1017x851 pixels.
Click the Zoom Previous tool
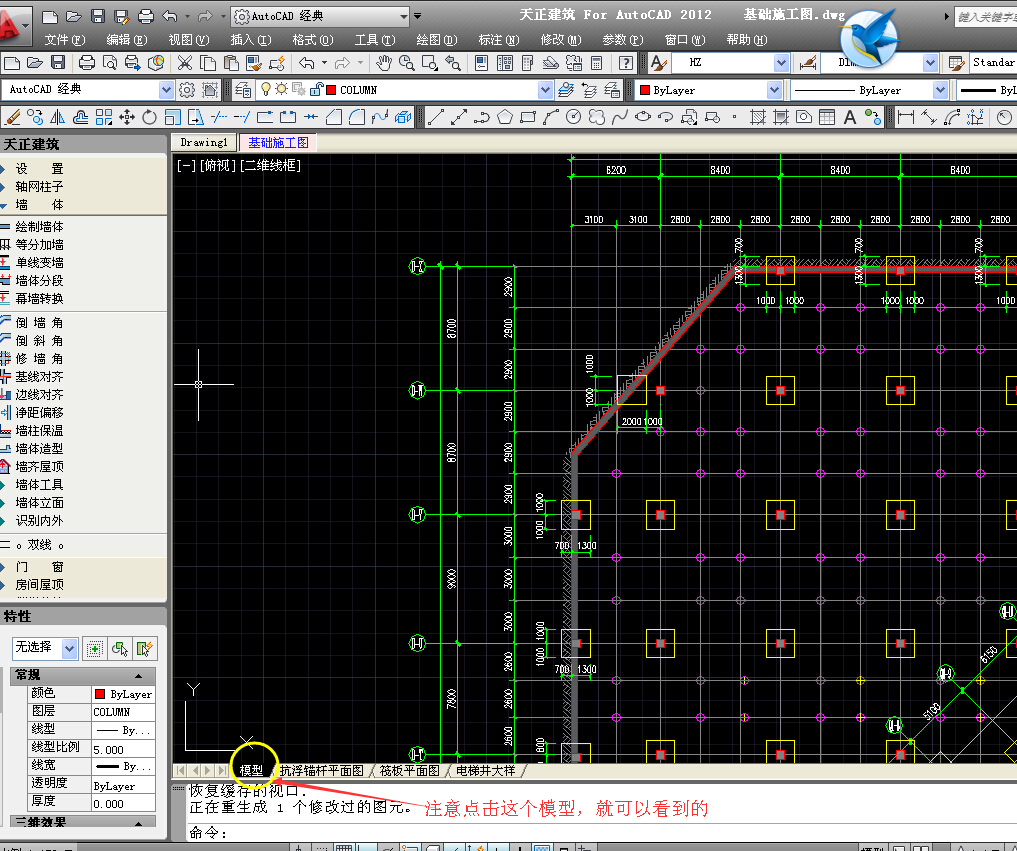pyautogui.click(x=453, y=63)
